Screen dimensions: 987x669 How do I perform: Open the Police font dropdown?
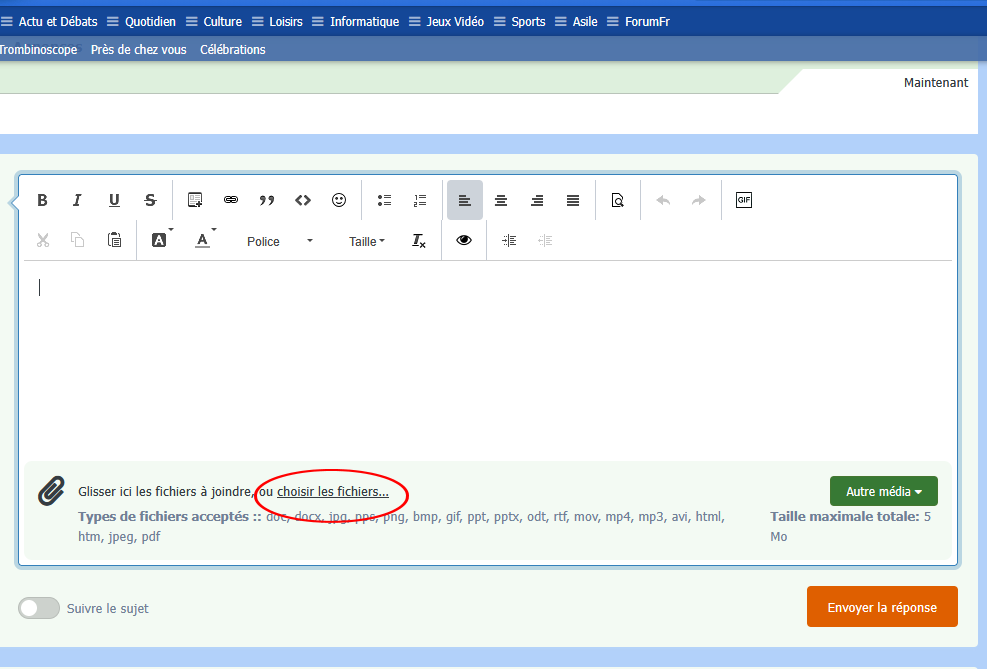click(x=279, y=241)
